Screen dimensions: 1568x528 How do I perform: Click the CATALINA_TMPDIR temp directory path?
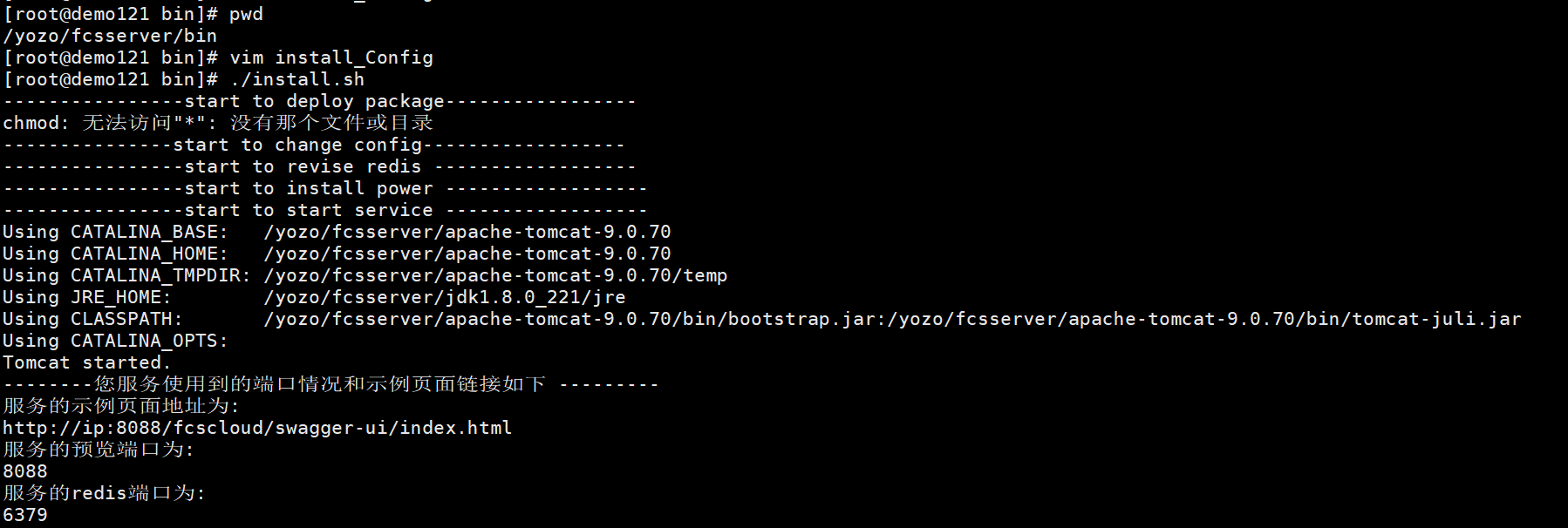point(495,275)
